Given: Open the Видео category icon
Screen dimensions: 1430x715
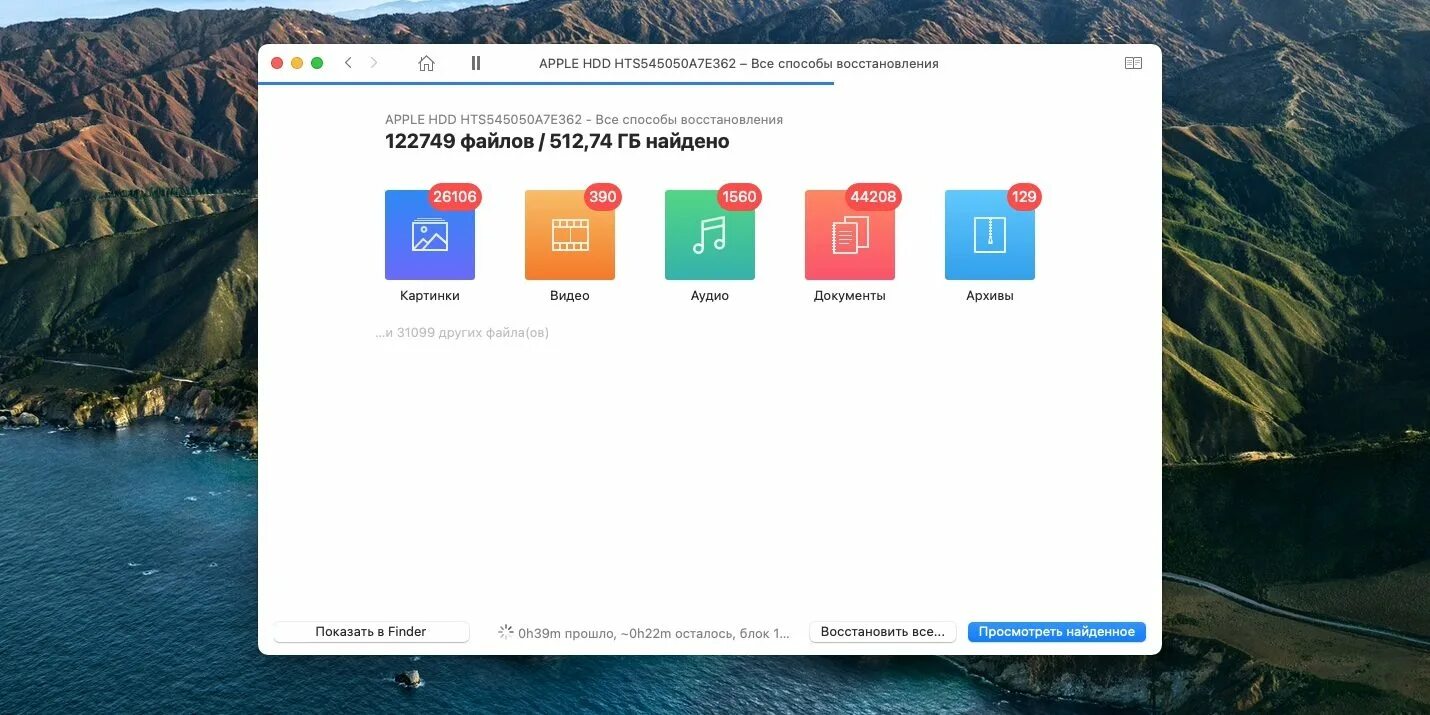Looking at the screenshot, I should pyautogui.click(x=570, y=235).
